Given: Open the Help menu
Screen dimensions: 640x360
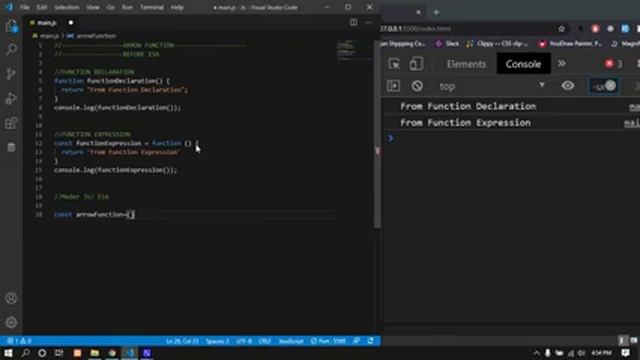Looking at the screenshot, I should [177, 7].
